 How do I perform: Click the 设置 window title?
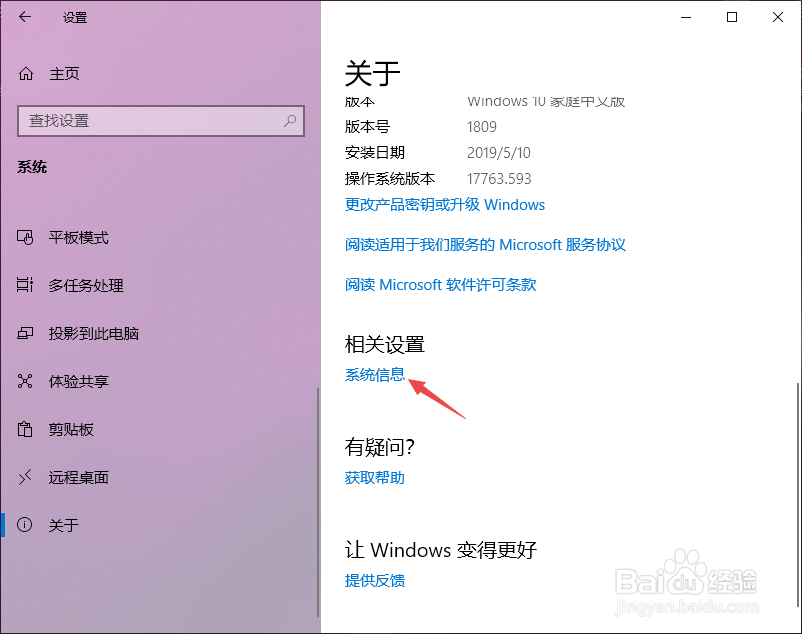tap(75, 17)
